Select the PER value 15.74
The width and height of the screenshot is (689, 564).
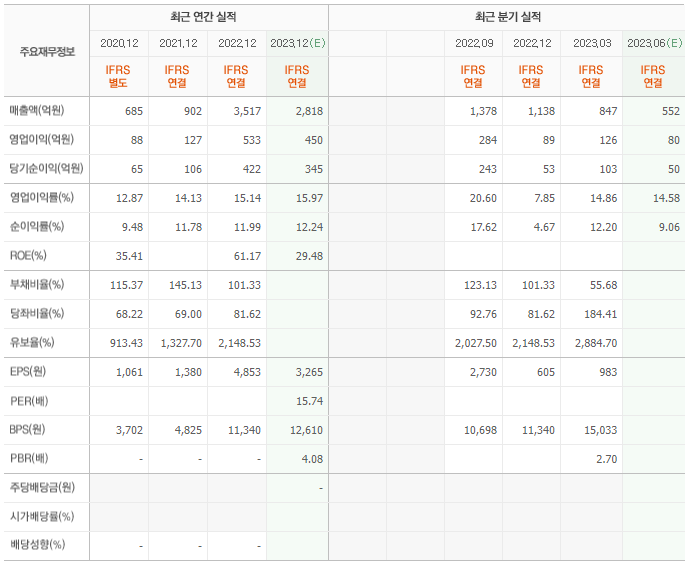pos(309,401)
